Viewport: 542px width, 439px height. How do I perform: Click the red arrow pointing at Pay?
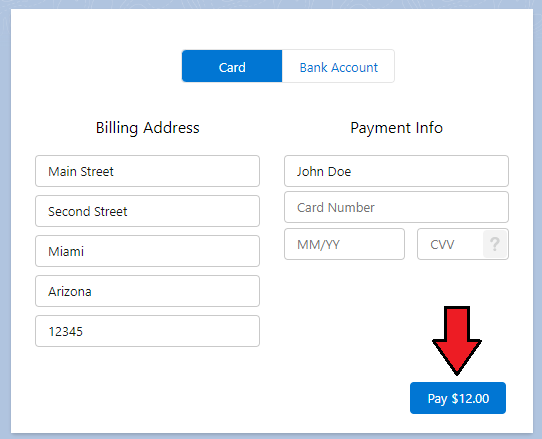click(x=457, y=340)
